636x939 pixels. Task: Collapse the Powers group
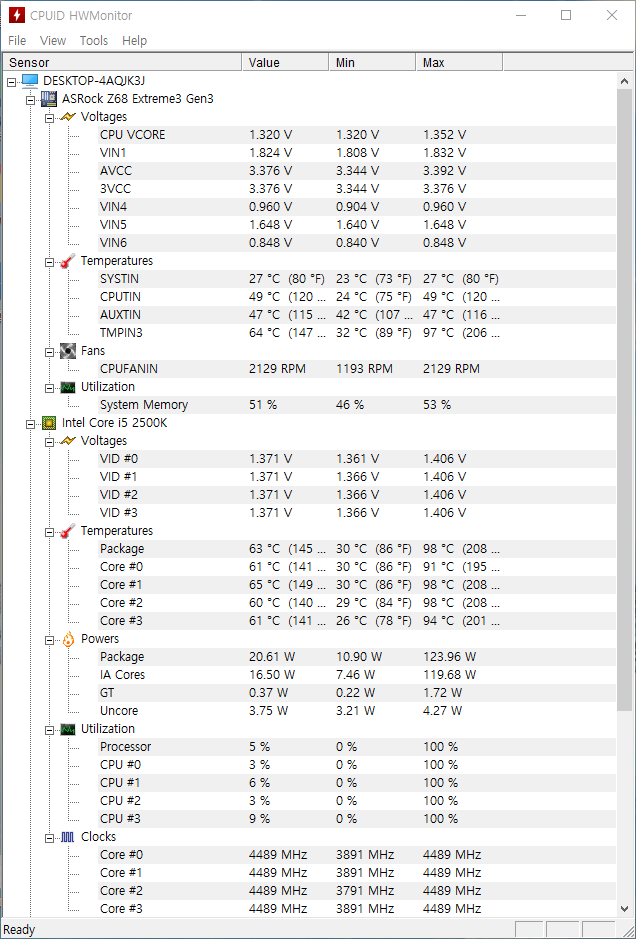pos(50,640)
